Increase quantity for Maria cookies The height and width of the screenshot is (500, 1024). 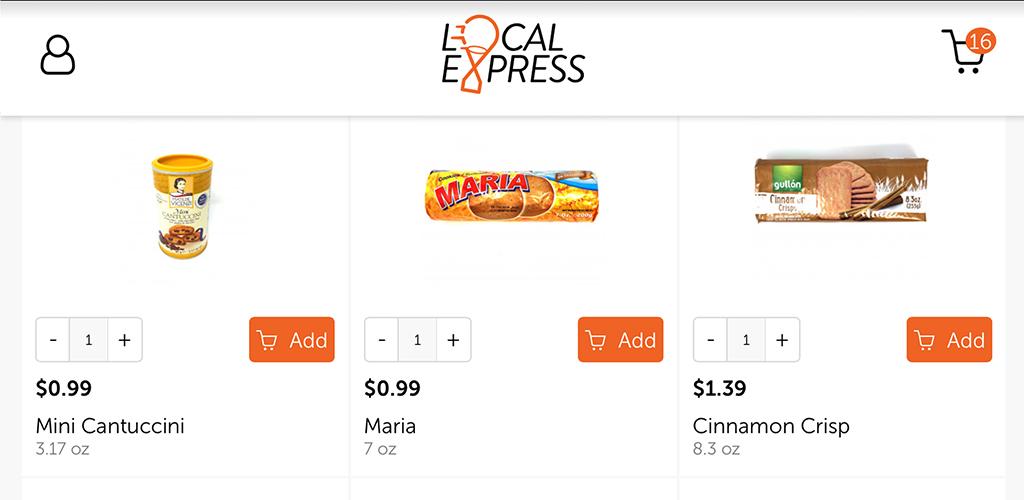(x=453, y=339)
